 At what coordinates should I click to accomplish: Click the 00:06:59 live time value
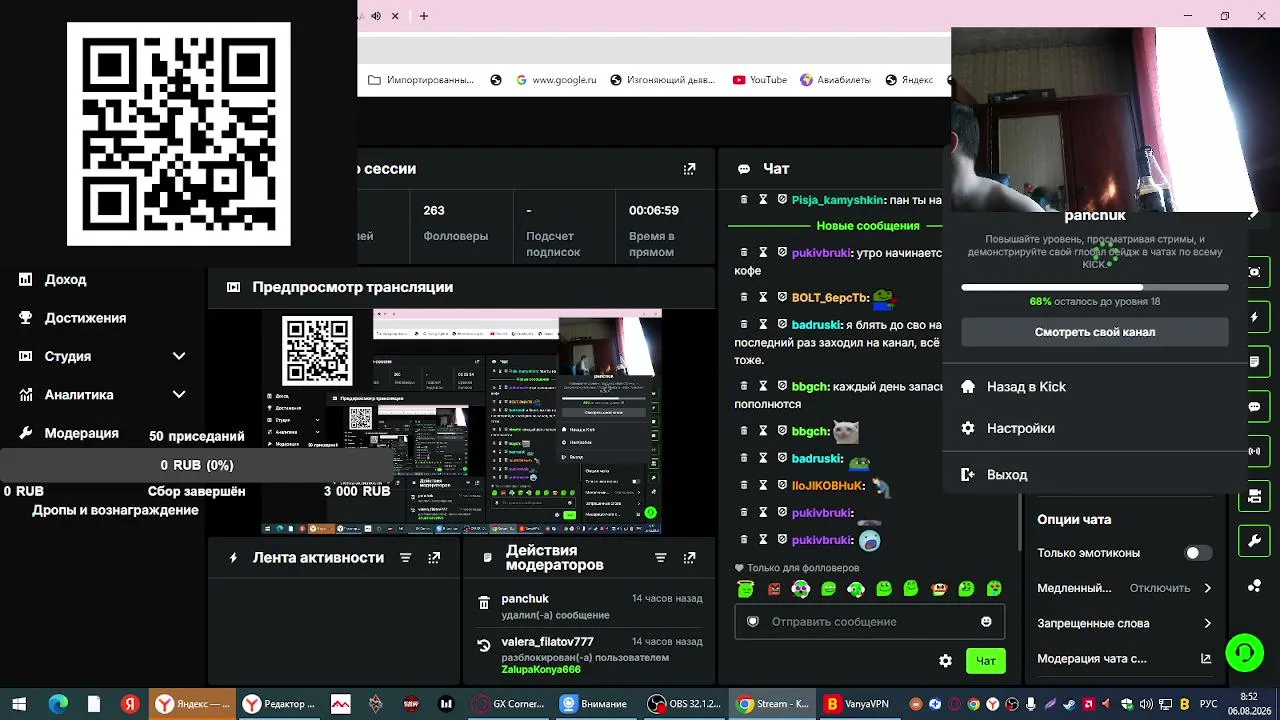click(x=654, y=211)
